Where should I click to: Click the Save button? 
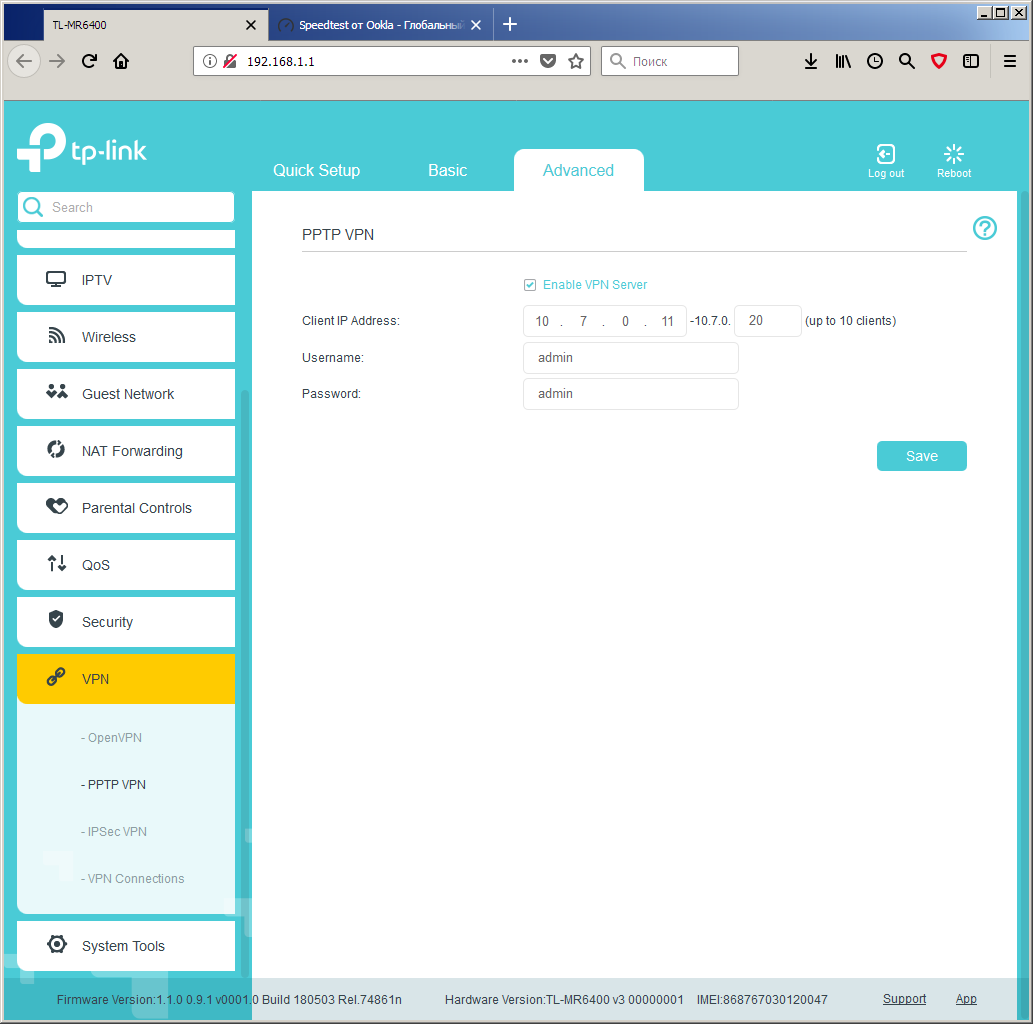(921, 456)
